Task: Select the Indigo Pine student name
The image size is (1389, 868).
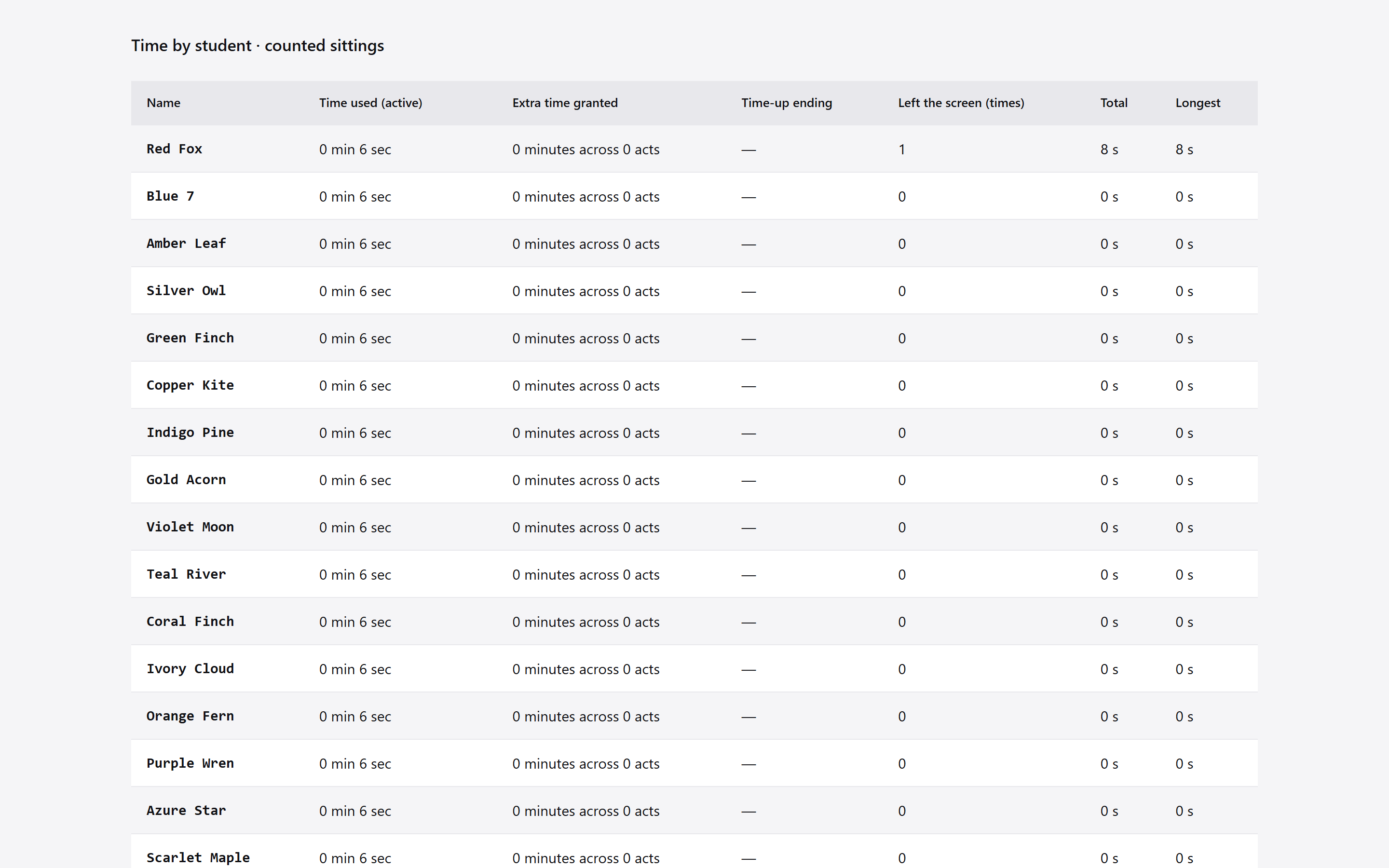Action: tap(191, 433)
